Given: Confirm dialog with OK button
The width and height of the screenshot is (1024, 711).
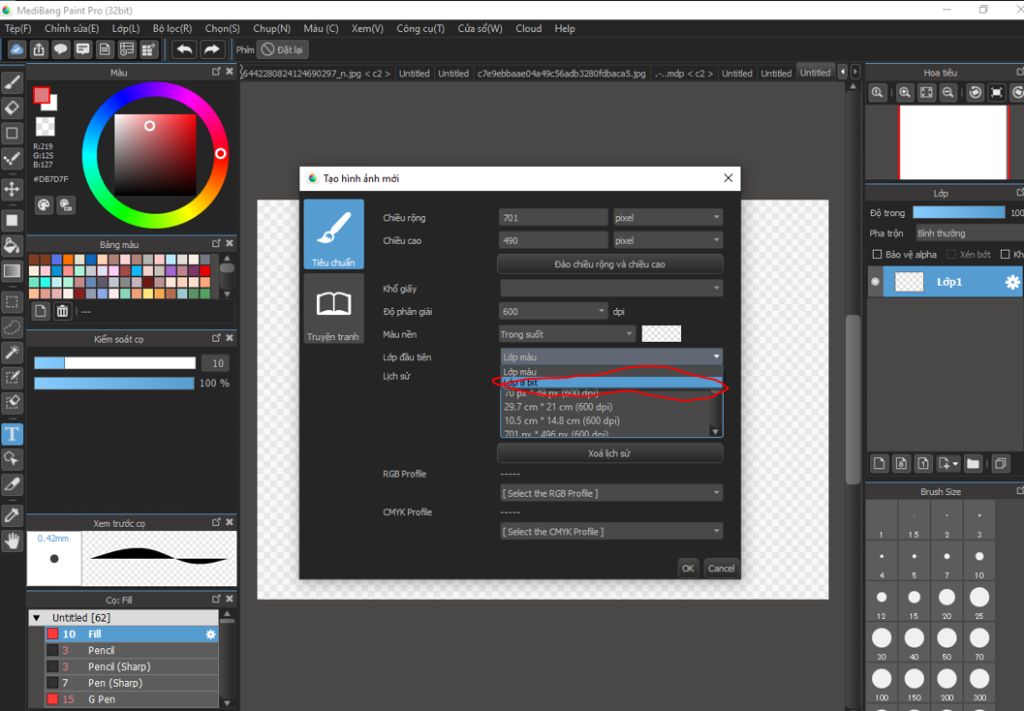Looking at the screenshot, I should (x=688, y=568).
